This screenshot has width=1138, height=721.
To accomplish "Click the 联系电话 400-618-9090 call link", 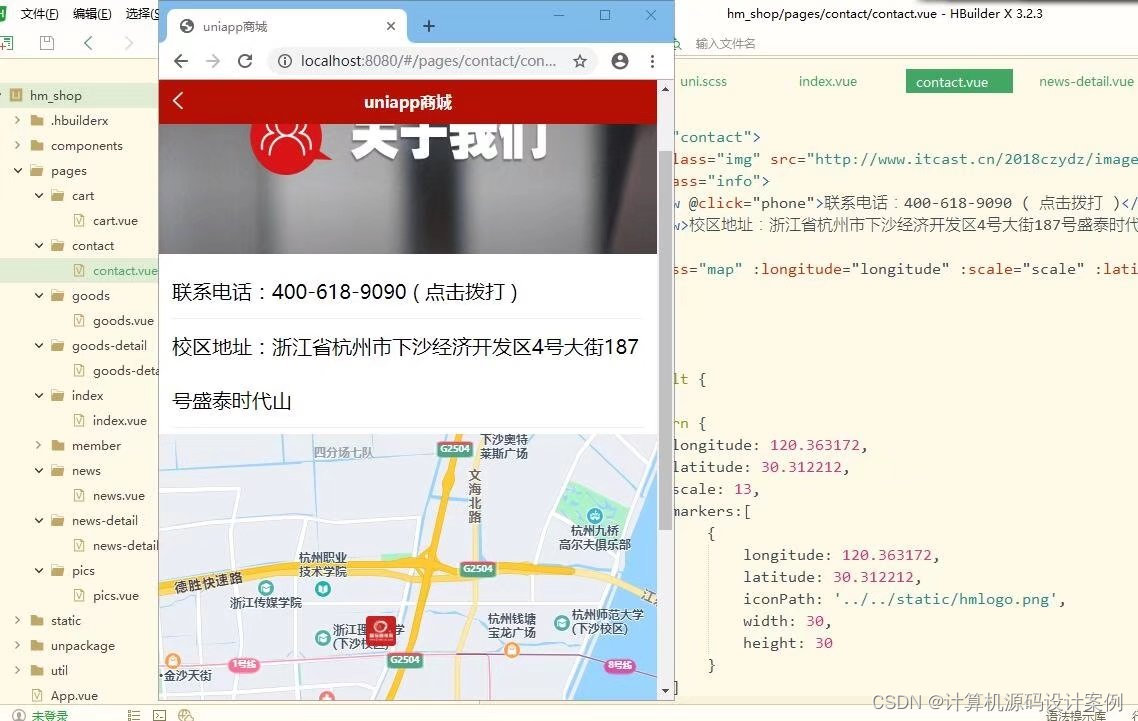I will coord(345,292).
